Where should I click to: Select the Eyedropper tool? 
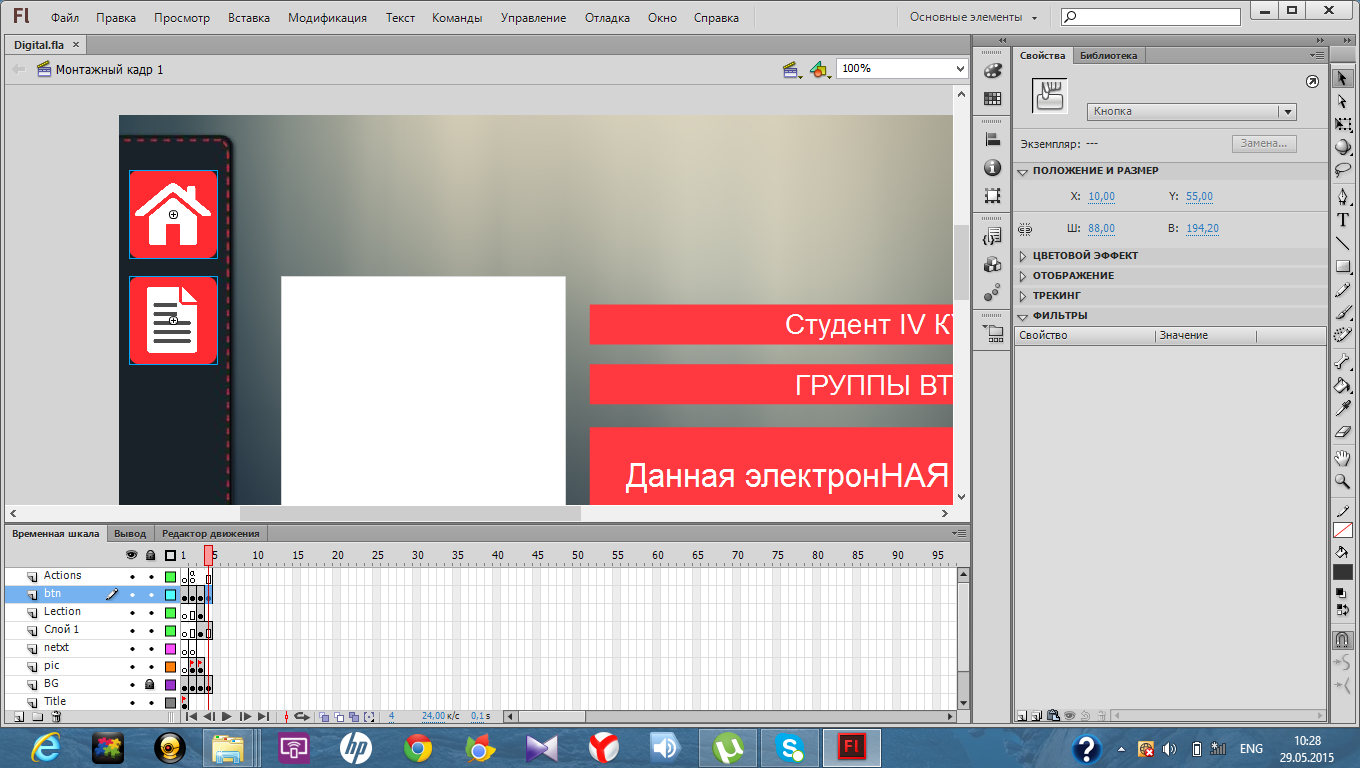(x=1343, y=409)
